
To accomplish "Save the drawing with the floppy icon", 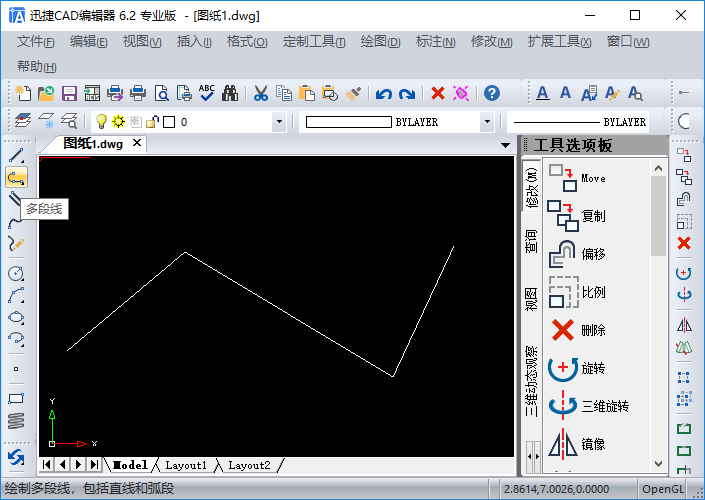I will (69, 94).
